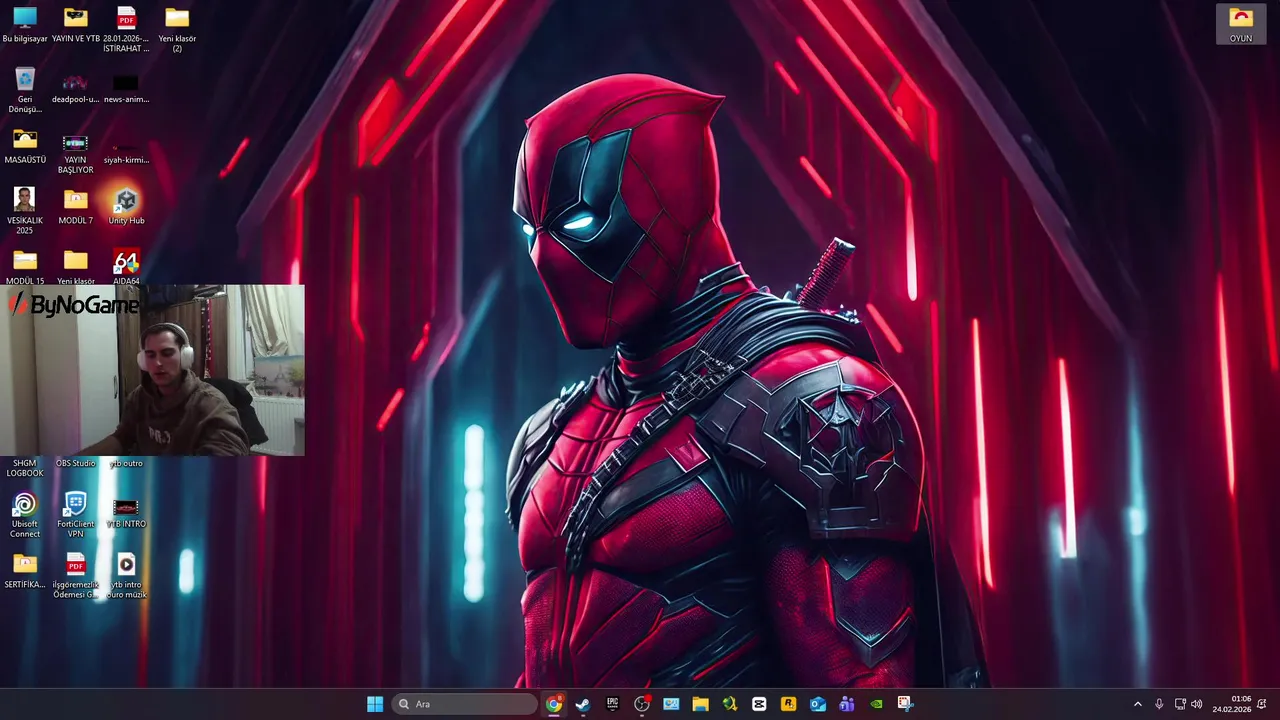Image resolution: width=1280 pixels, height=720 pixels.
Task: Select the Geri Dönüşüm recycle bin icon
Action: coord(25,90)
